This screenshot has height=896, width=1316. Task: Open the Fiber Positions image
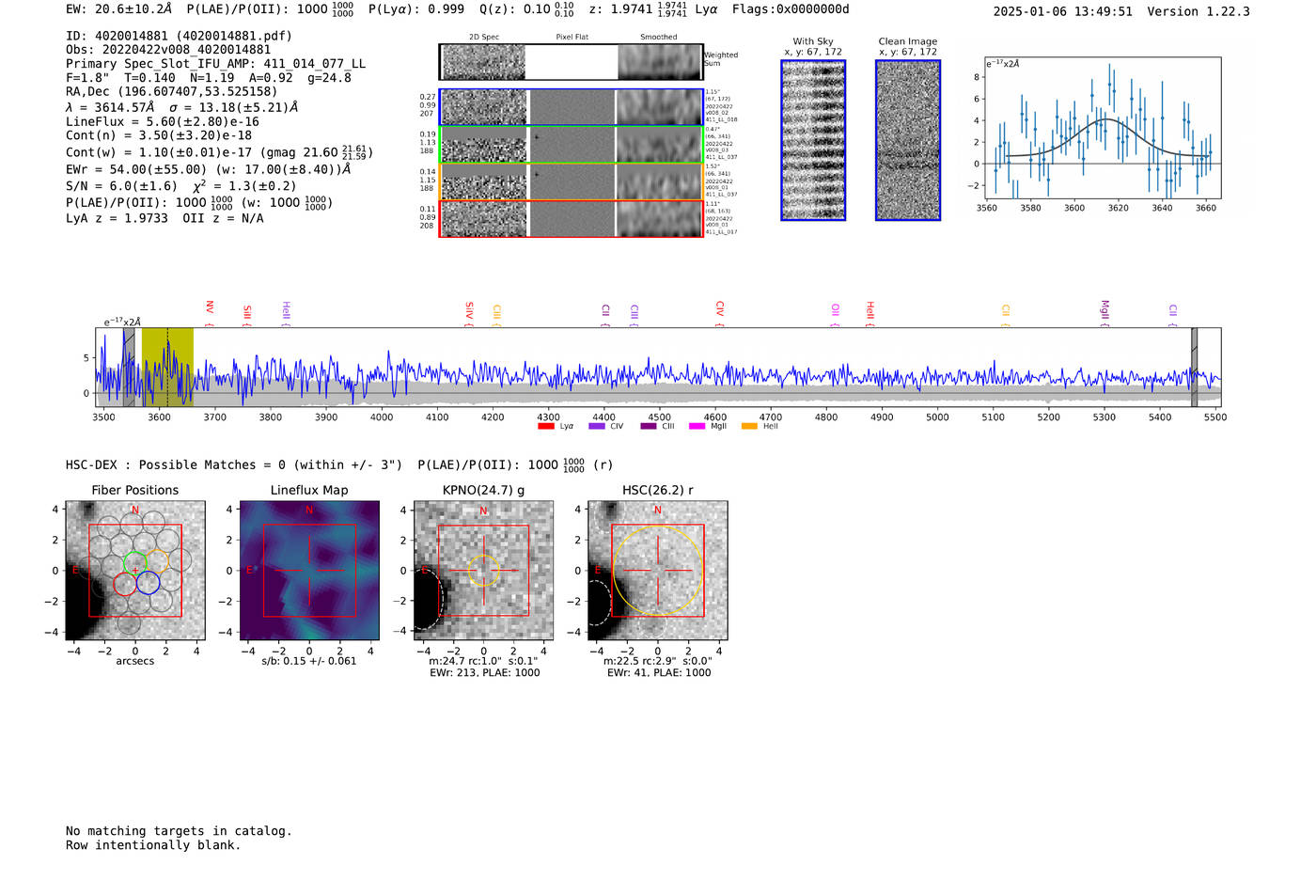[x=135, y=570]
